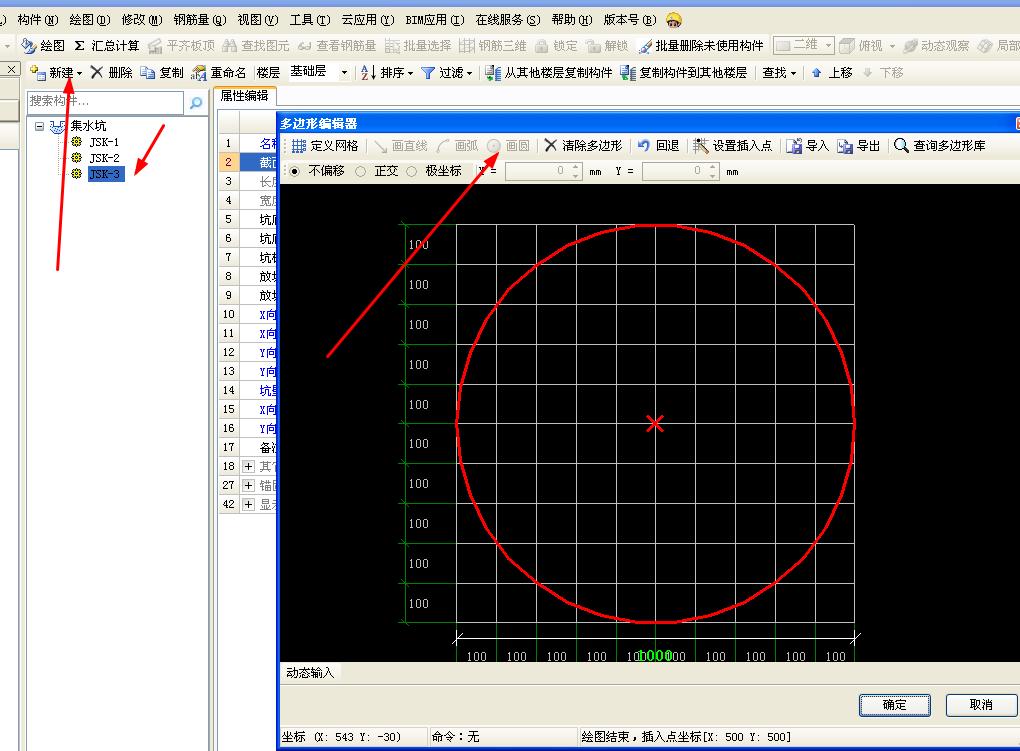This screenshot has height=751, width=1020.
Task: Click 批量删除未使用构件
Action: coord(701,46)
